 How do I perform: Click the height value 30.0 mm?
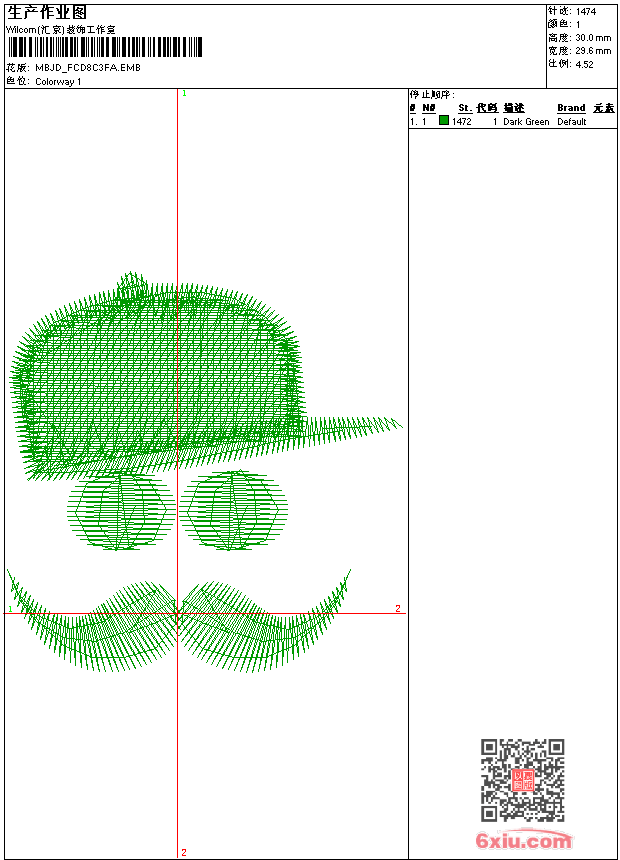(x=593, y=38)
